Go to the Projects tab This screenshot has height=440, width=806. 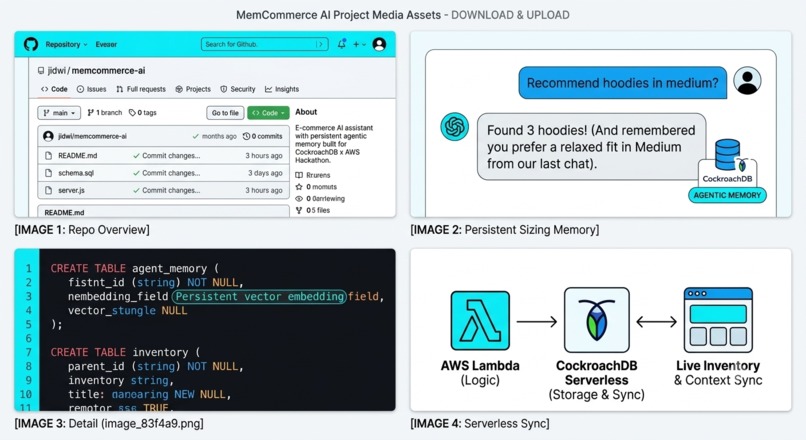click(x=193, y=89)
